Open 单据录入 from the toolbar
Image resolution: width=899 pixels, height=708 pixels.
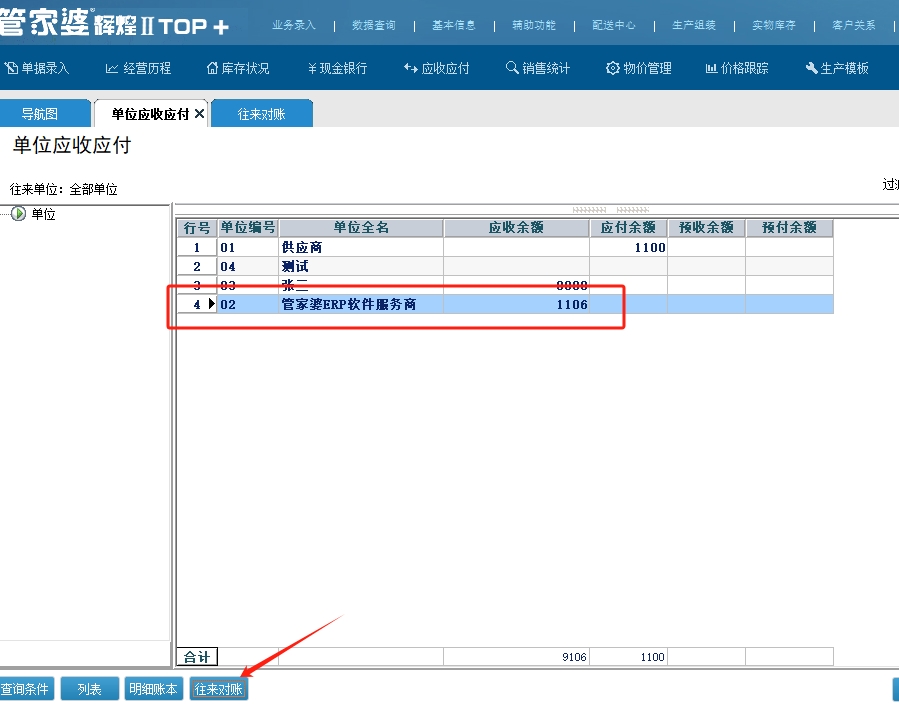point(37,68)
